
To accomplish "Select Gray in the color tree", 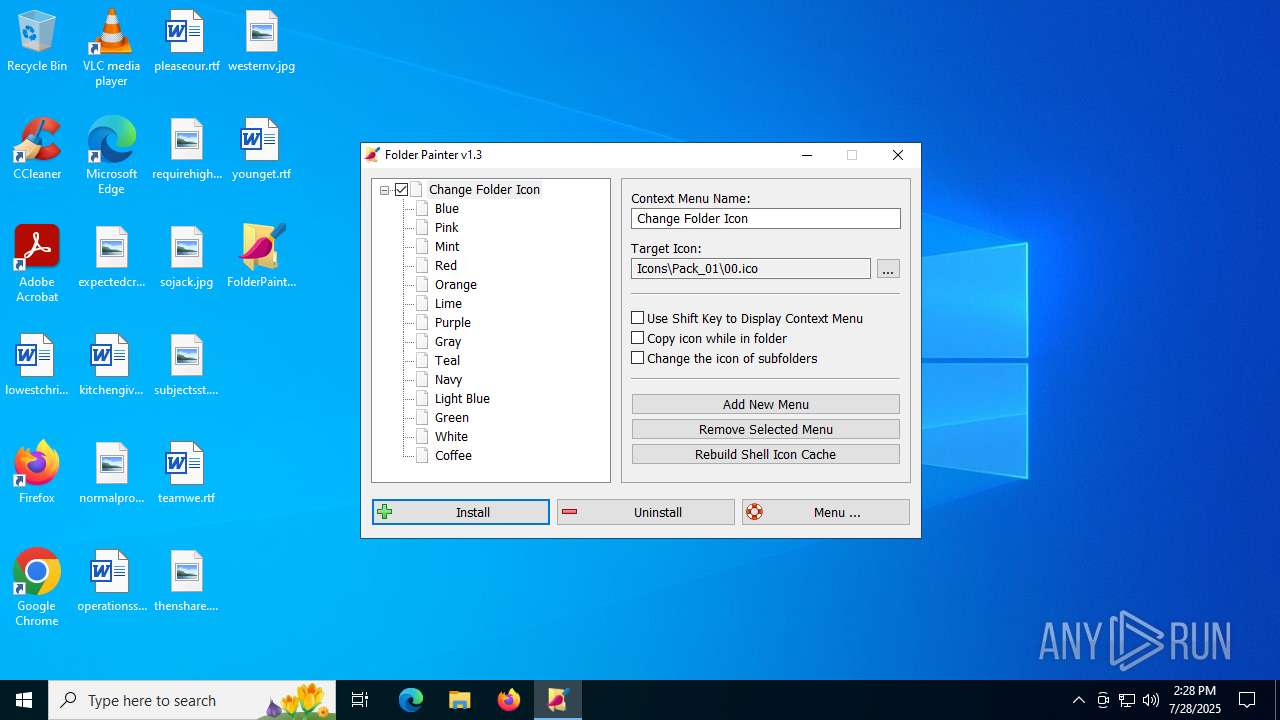I will pos(448,342).
